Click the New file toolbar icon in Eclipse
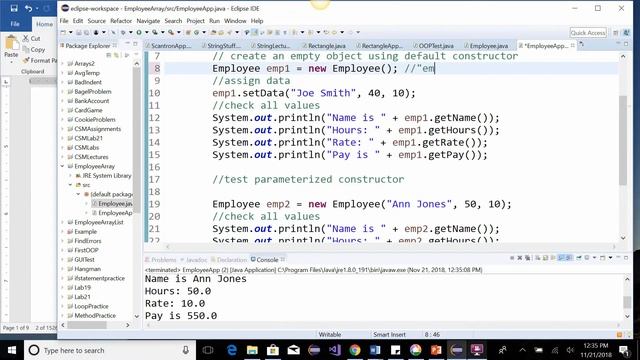 coord(64,32)
